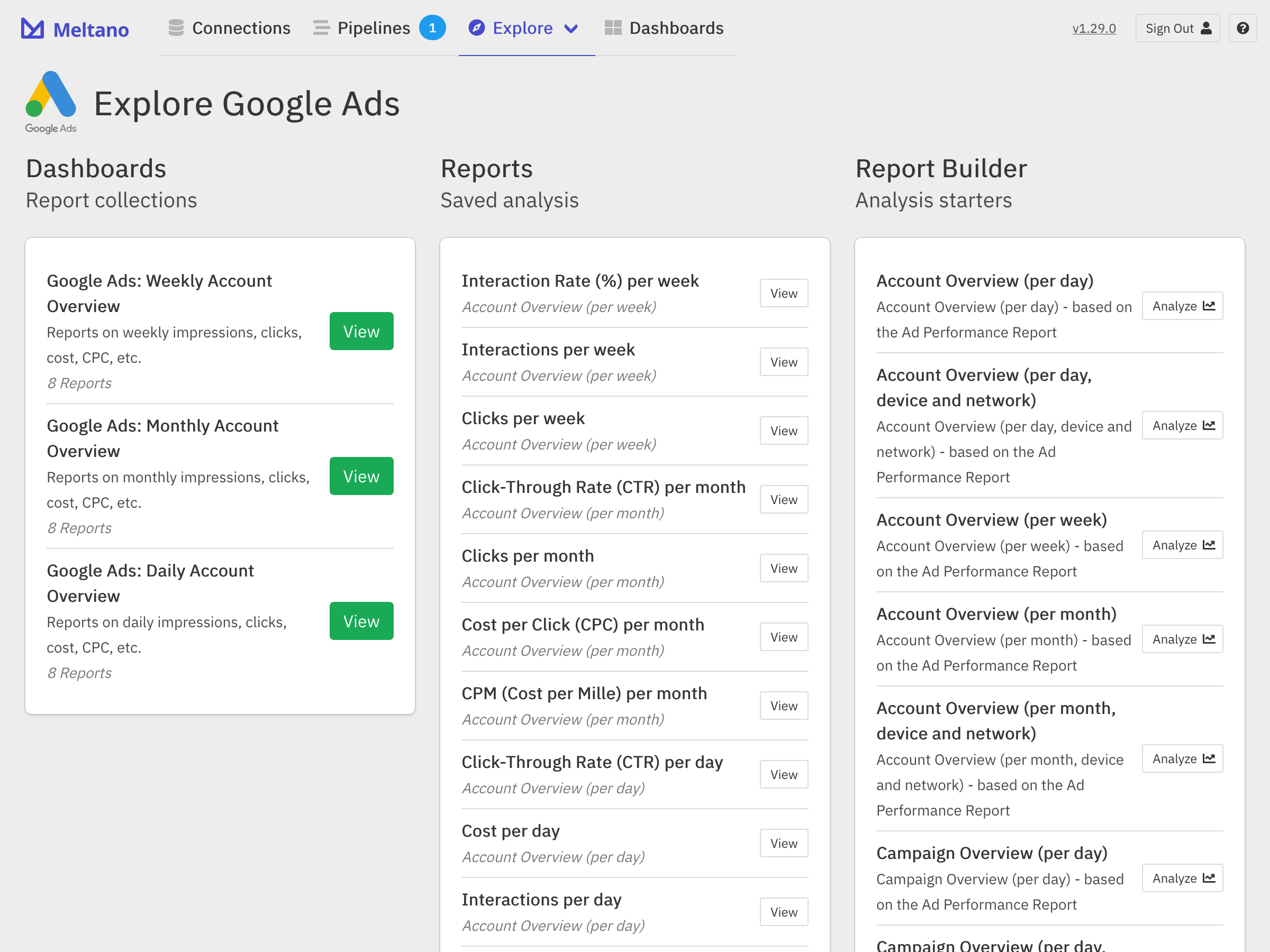Screen dimensions: 1270x952
Task: Click the Meltano logo icon
Action: click(x=32, y=28)
